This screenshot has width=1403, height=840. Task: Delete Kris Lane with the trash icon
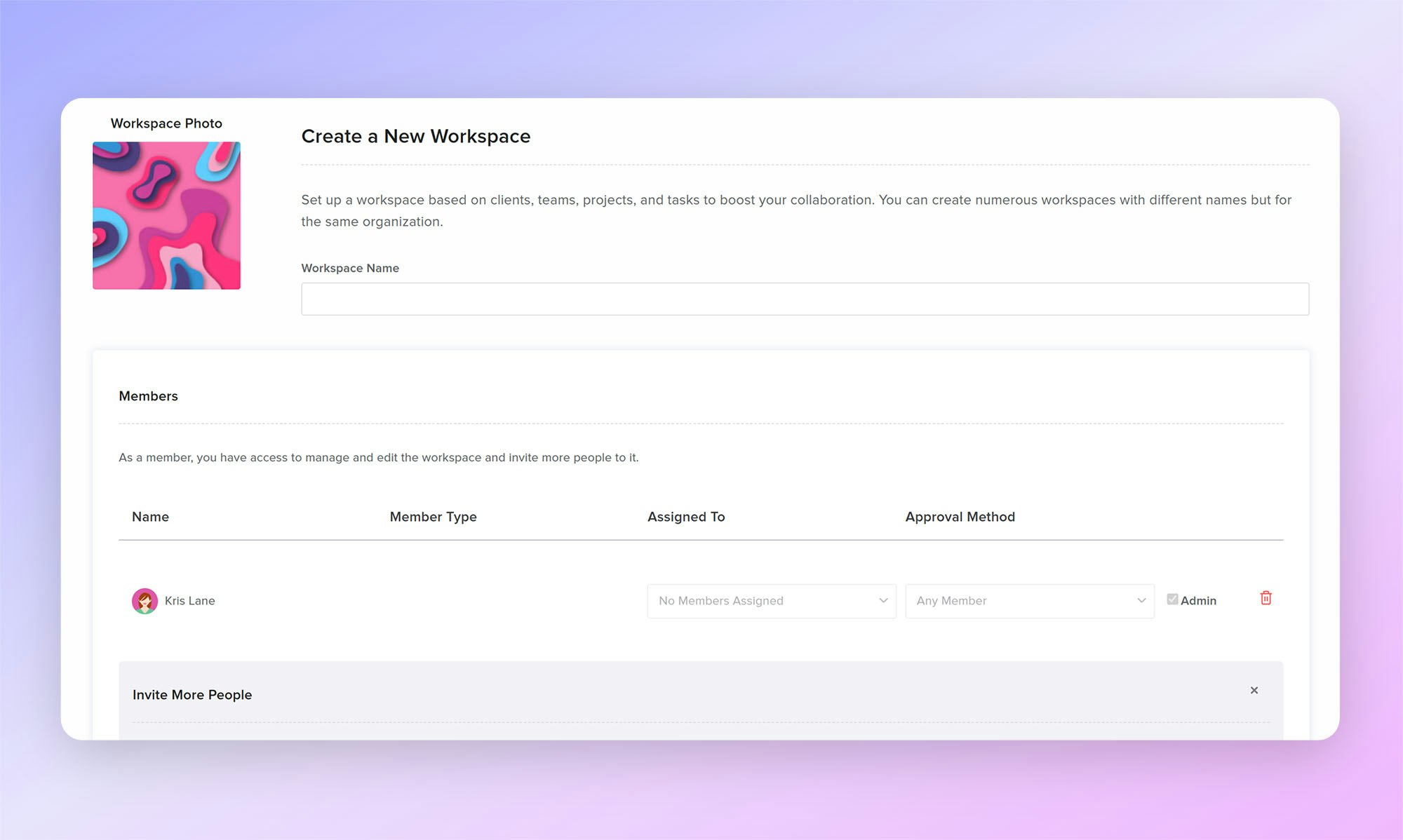coord(1266,598)
